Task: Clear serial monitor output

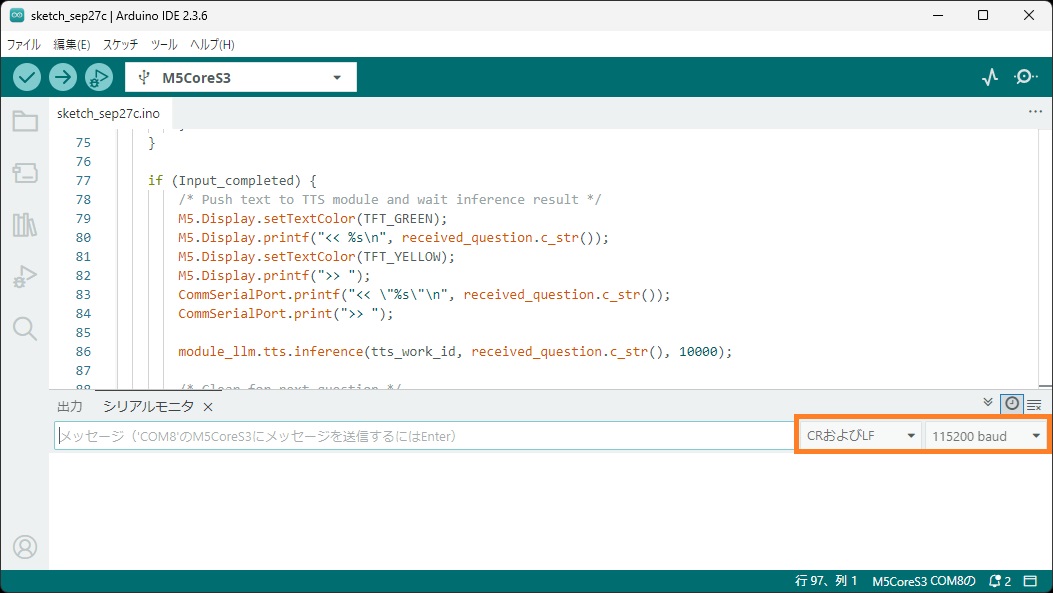Action: coord(1034,404)
